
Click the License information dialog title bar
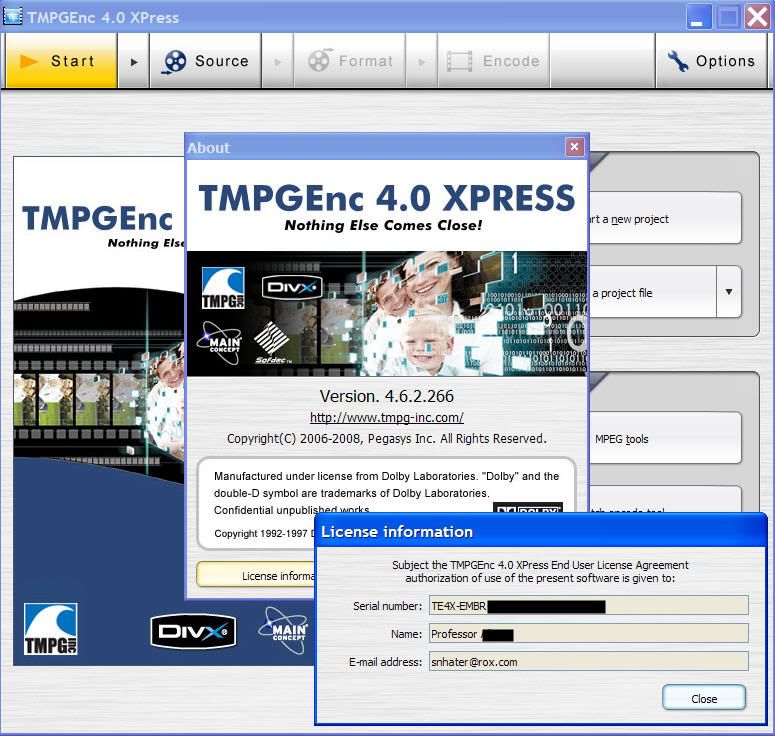tap(541, 531)
